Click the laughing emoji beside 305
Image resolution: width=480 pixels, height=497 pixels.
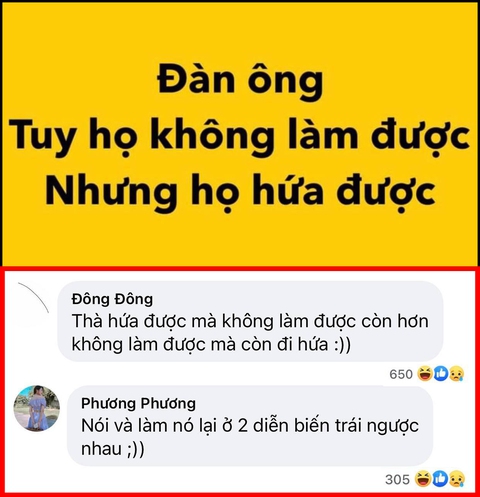click(423, 479)
